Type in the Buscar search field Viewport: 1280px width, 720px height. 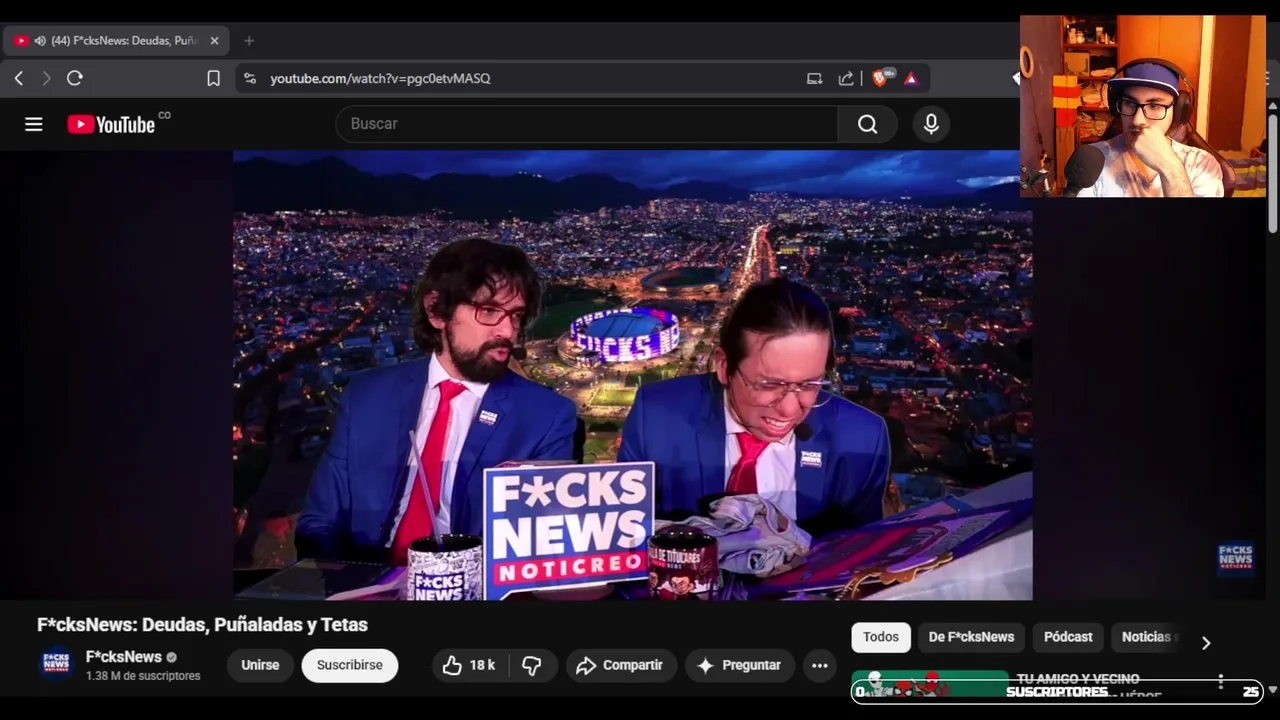coord(587,124)
